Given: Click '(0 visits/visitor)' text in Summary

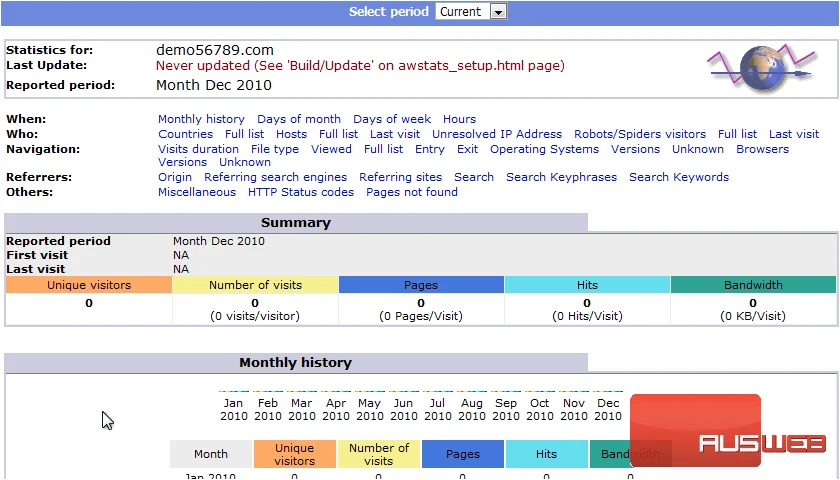Looking at the screenshot, I should 255,316.
